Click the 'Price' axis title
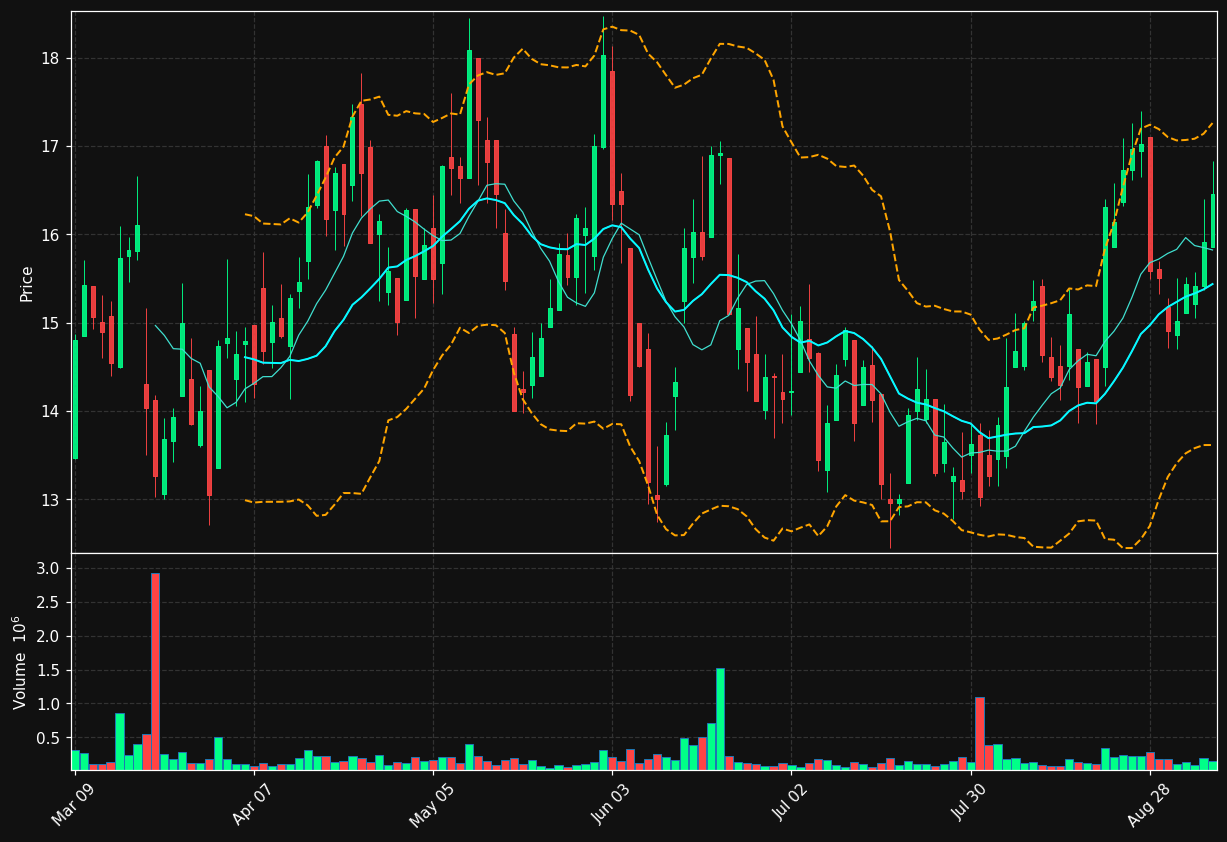The image size is (1227, 842). coord(27,283)
